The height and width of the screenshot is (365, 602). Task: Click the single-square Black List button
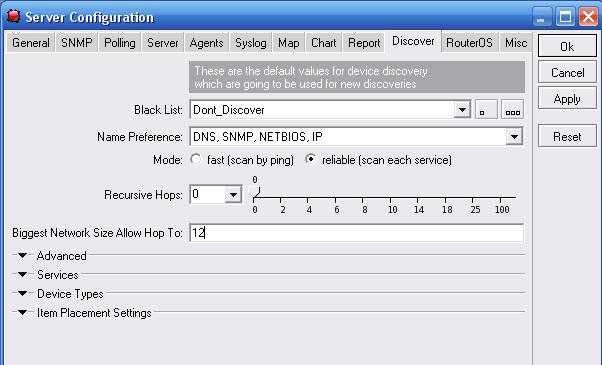pos(486,110)
